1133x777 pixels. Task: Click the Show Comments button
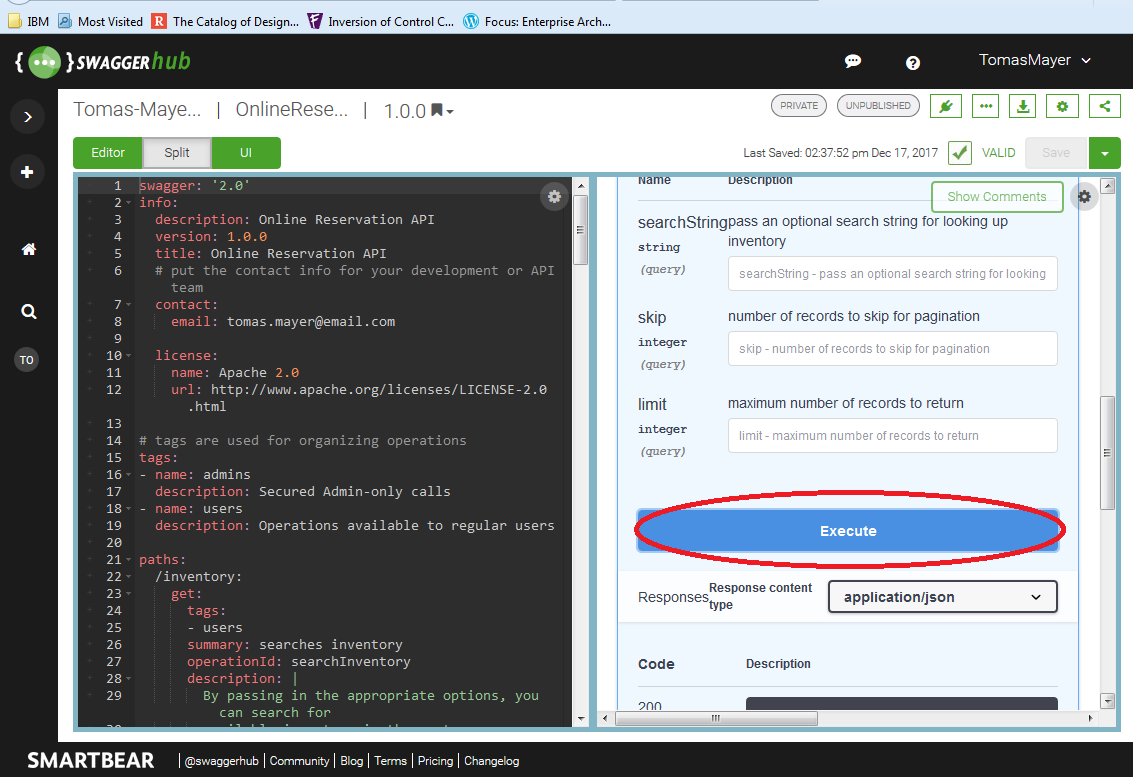[x=996, y=197]
